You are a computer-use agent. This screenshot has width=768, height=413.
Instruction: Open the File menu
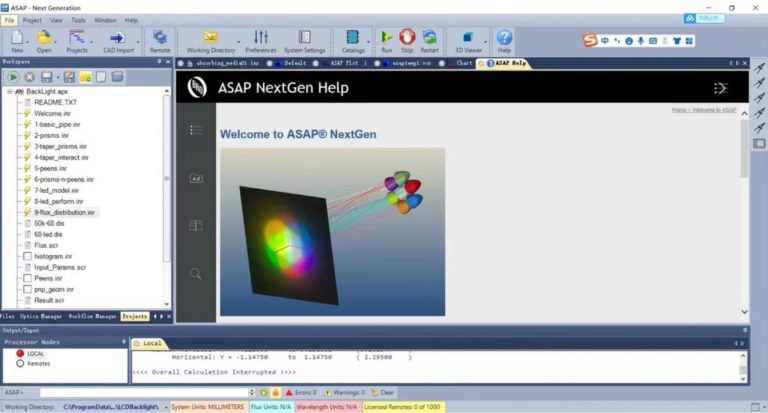coord(9,20)
